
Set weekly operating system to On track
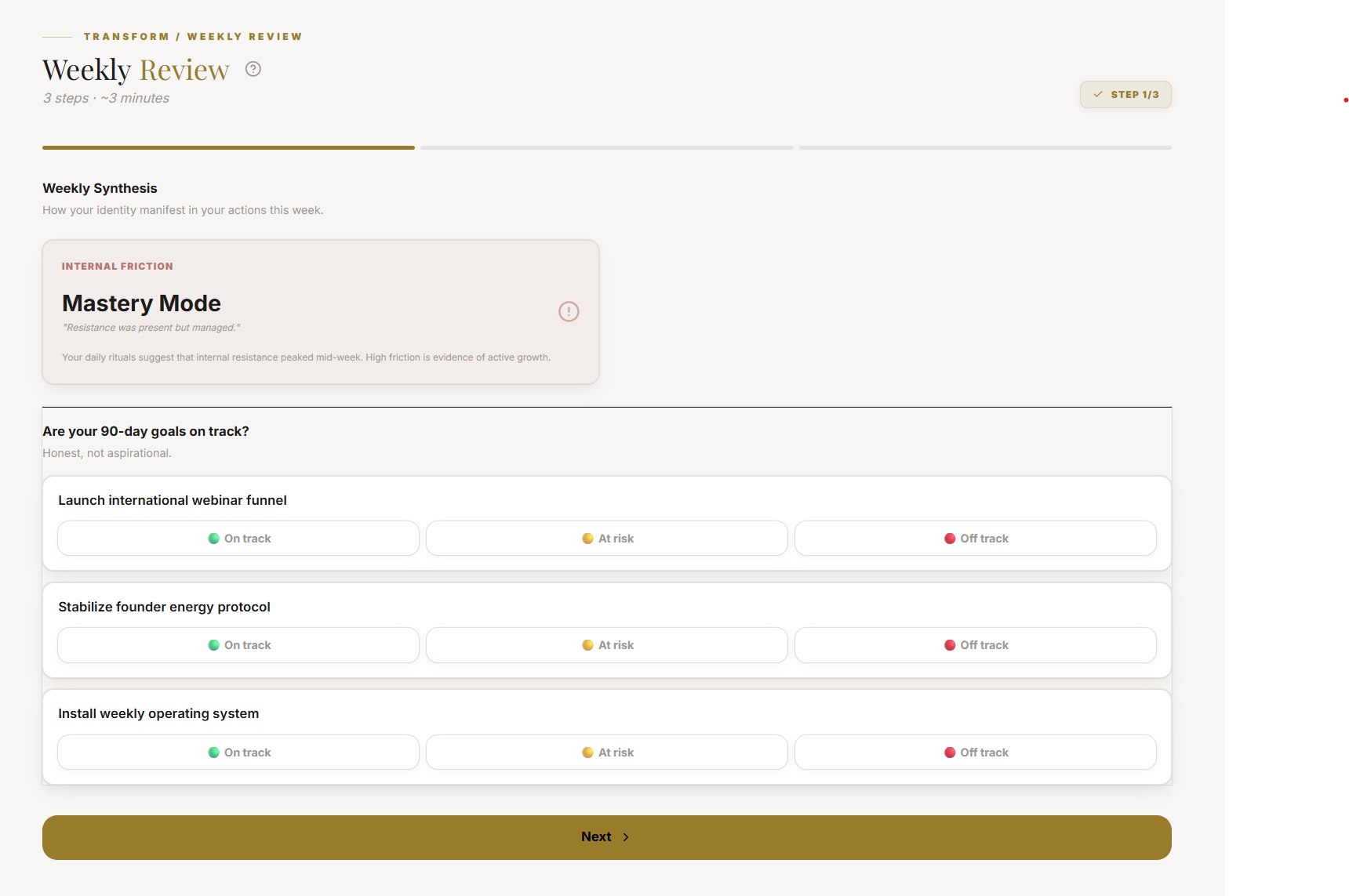point(238,753)
